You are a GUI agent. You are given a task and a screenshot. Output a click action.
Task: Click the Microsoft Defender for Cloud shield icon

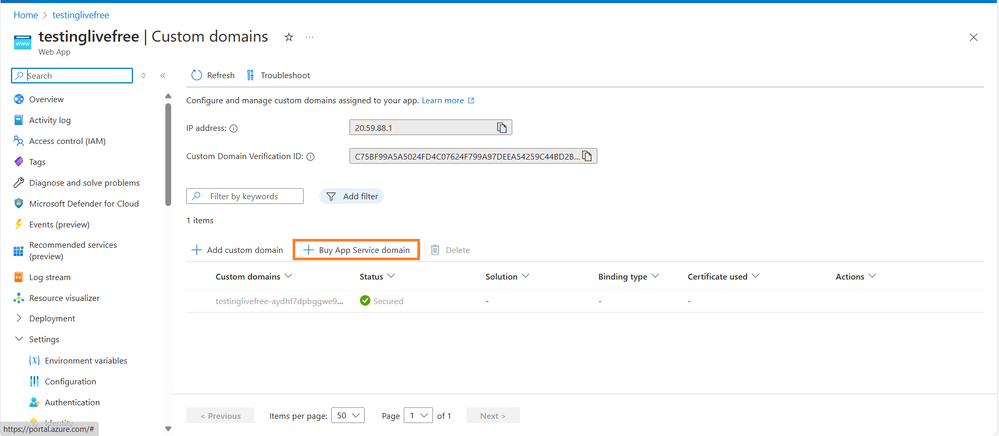click(18, 204)
